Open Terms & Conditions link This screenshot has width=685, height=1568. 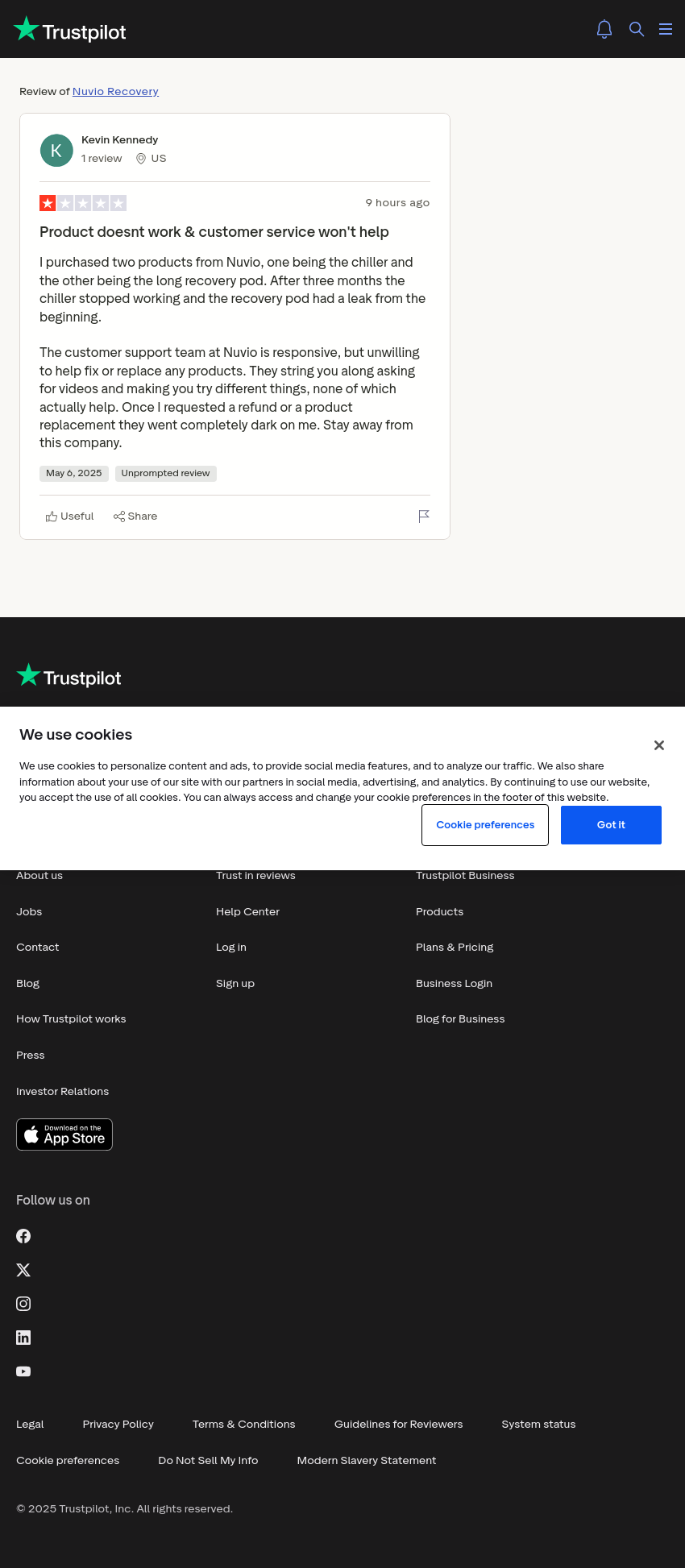(244, 1425)
